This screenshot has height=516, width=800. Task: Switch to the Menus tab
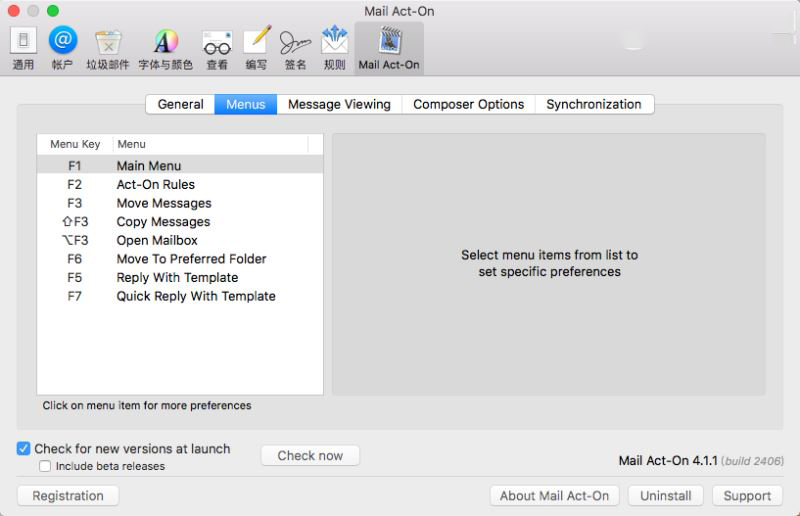tap(246, 104)
